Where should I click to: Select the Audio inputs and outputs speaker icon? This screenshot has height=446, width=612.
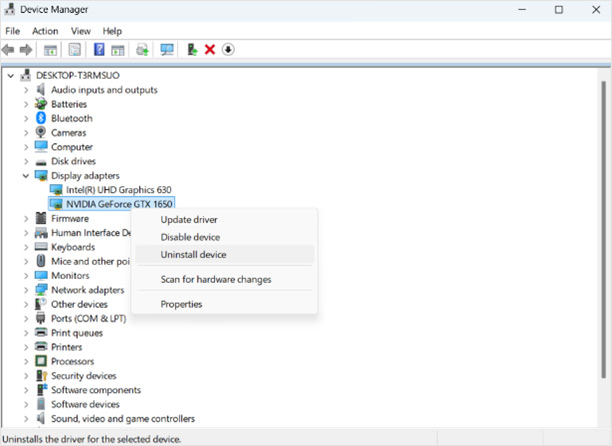41,89
